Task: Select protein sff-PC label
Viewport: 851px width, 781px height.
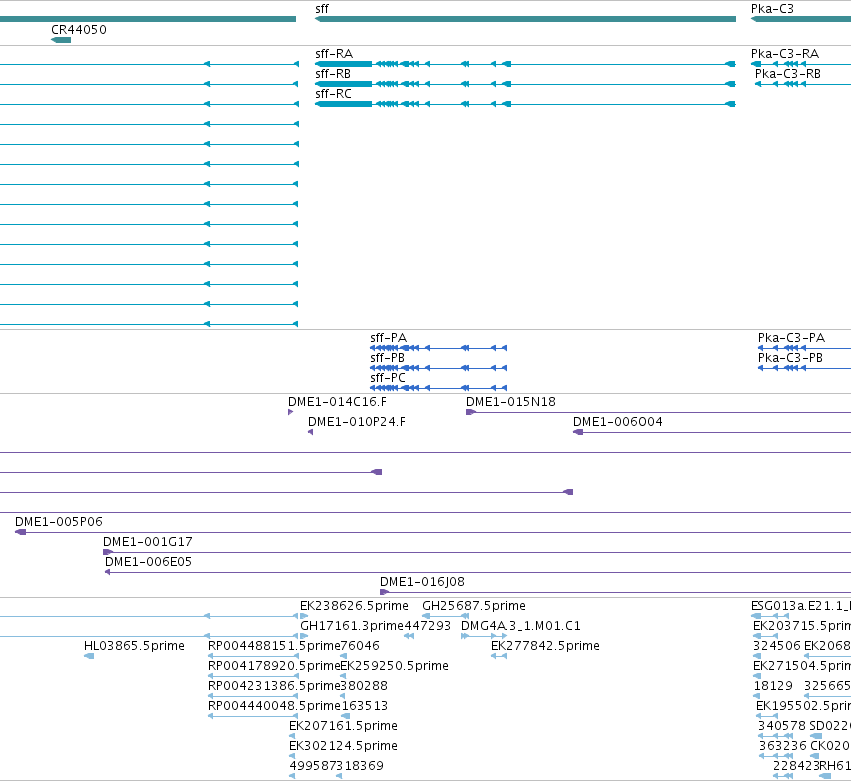Action: (388, 378)
